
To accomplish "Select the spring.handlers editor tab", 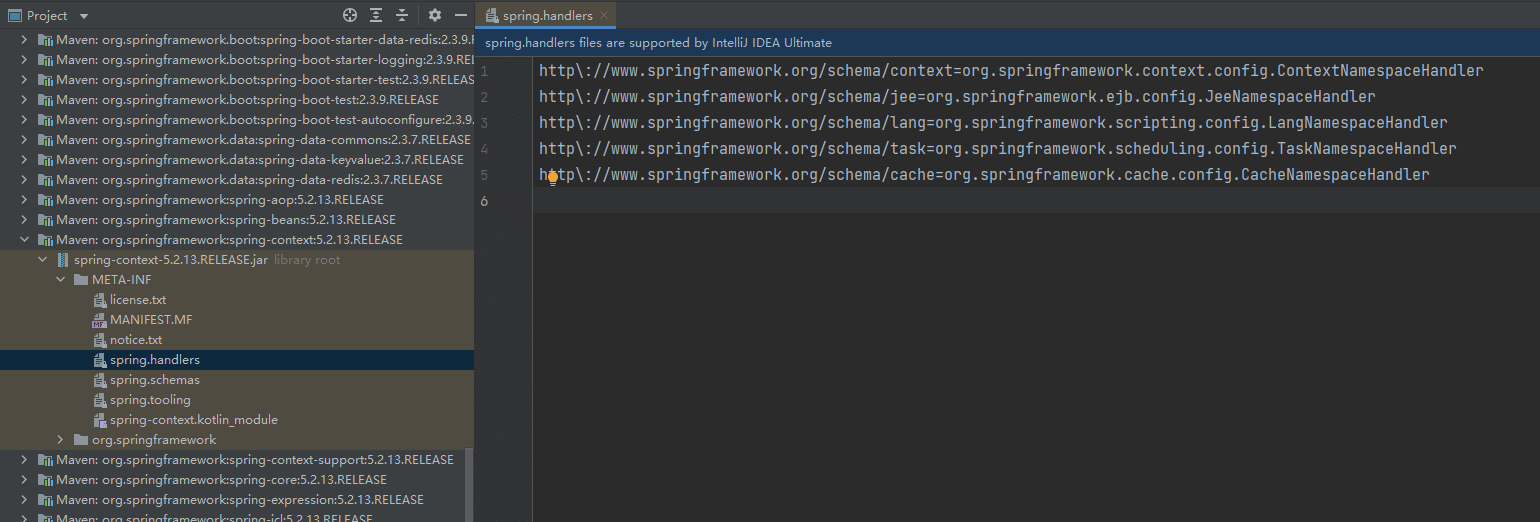I will coord(547,15).
